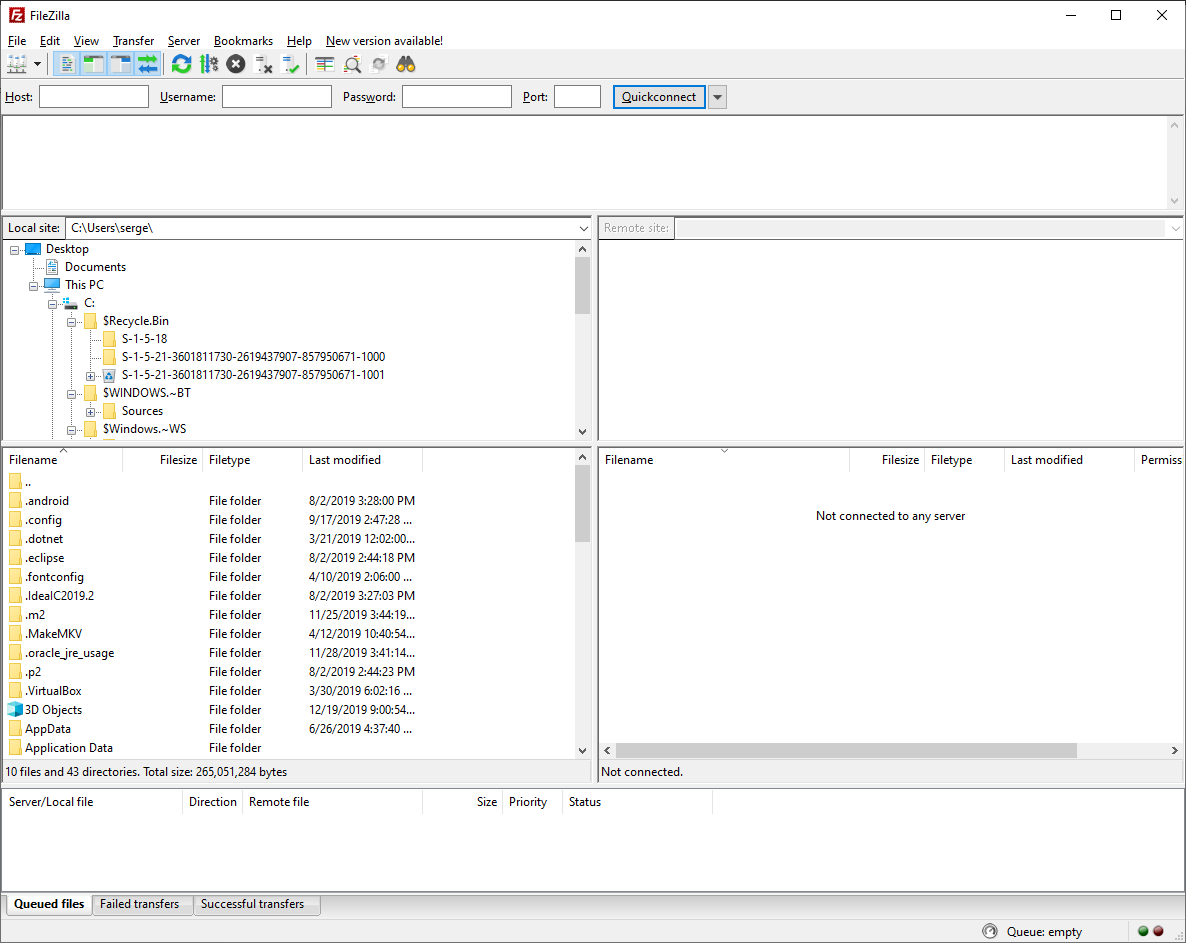Select the .oracle_jre_usage folder row
The width and height of the screenshot is (1186, 943).
tap(290, 653)
